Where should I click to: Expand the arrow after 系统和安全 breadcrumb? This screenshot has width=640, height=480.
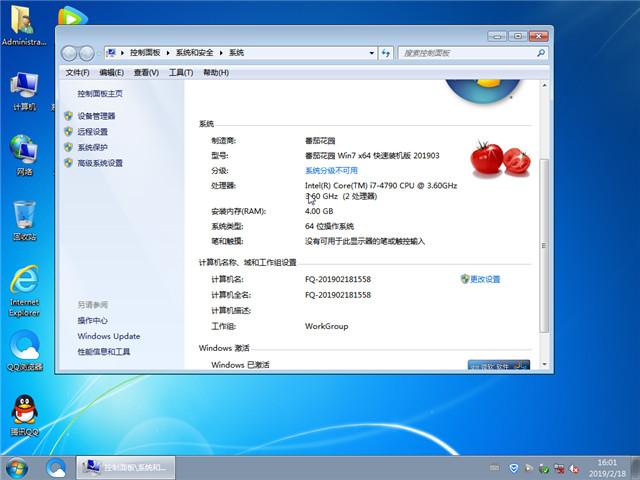tap(221, 53)
